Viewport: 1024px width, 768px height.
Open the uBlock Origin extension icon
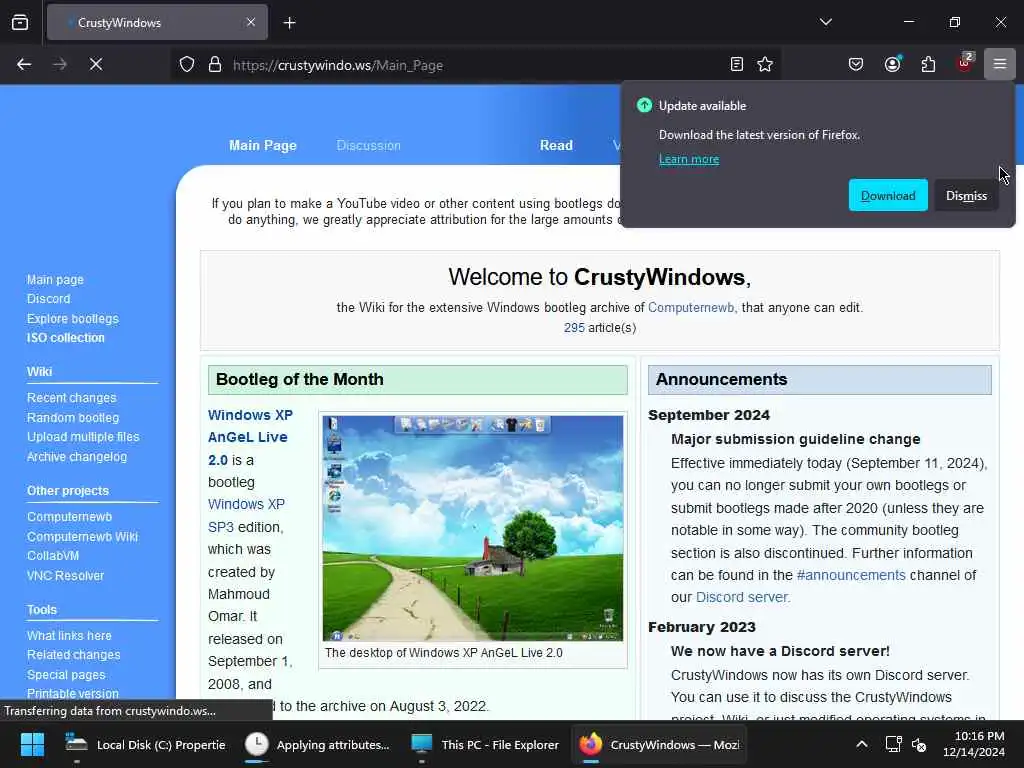[x=964, y=63]
